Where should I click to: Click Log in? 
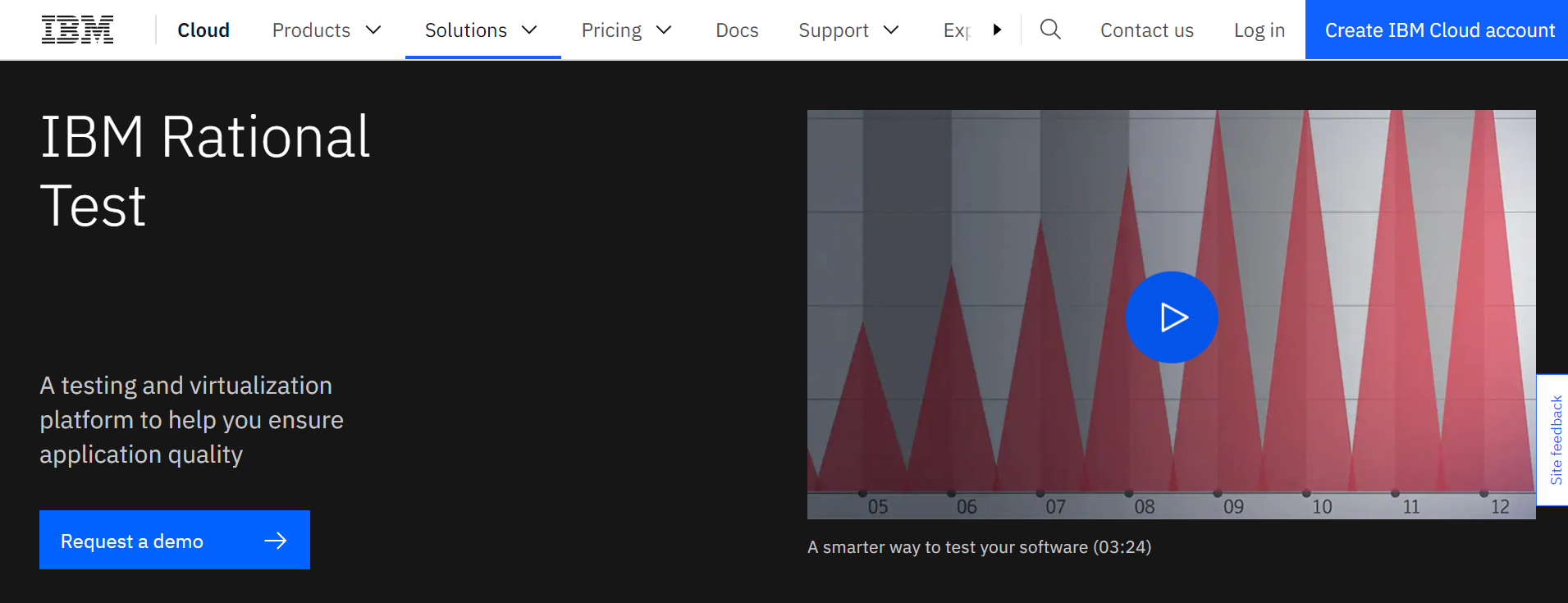coord(1259,30)
